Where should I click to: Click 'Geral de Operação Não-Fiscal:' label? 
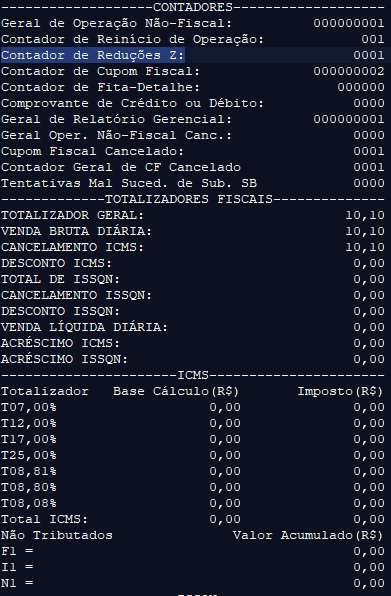(x=116, y=24)
